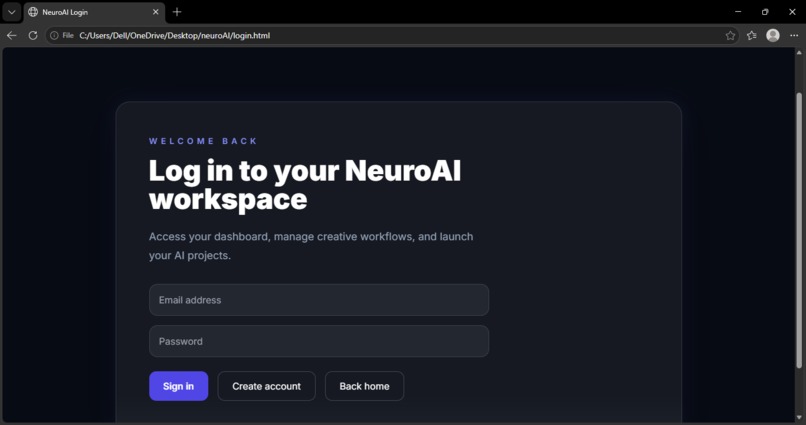Click the Back home button
The width and height of the screenshot is (806, 425).
pyautogui.click(x=364, y=386)
